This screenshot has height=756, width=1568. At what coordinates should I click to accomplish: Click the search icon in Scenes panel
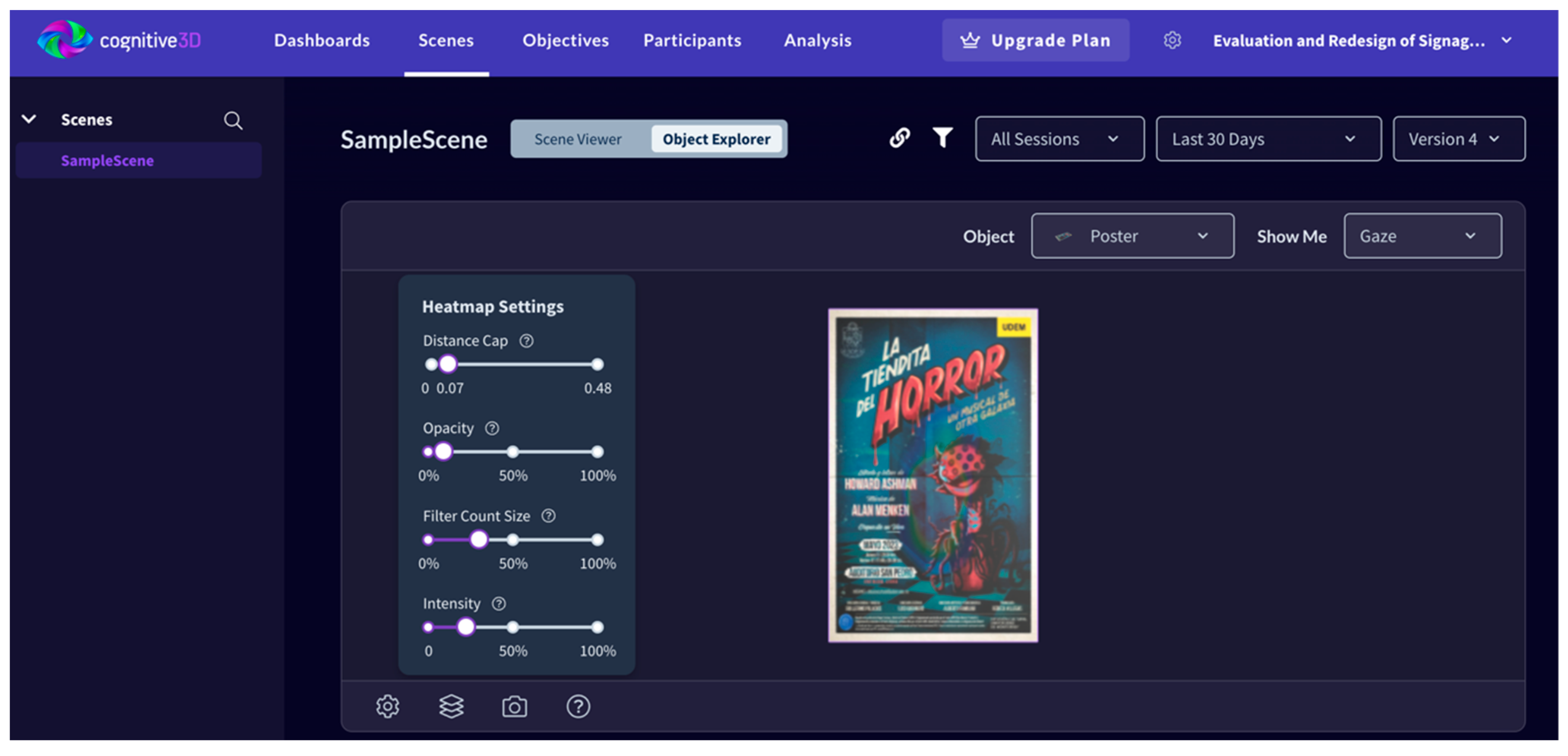pyautogui.click(x=233, y=120)
